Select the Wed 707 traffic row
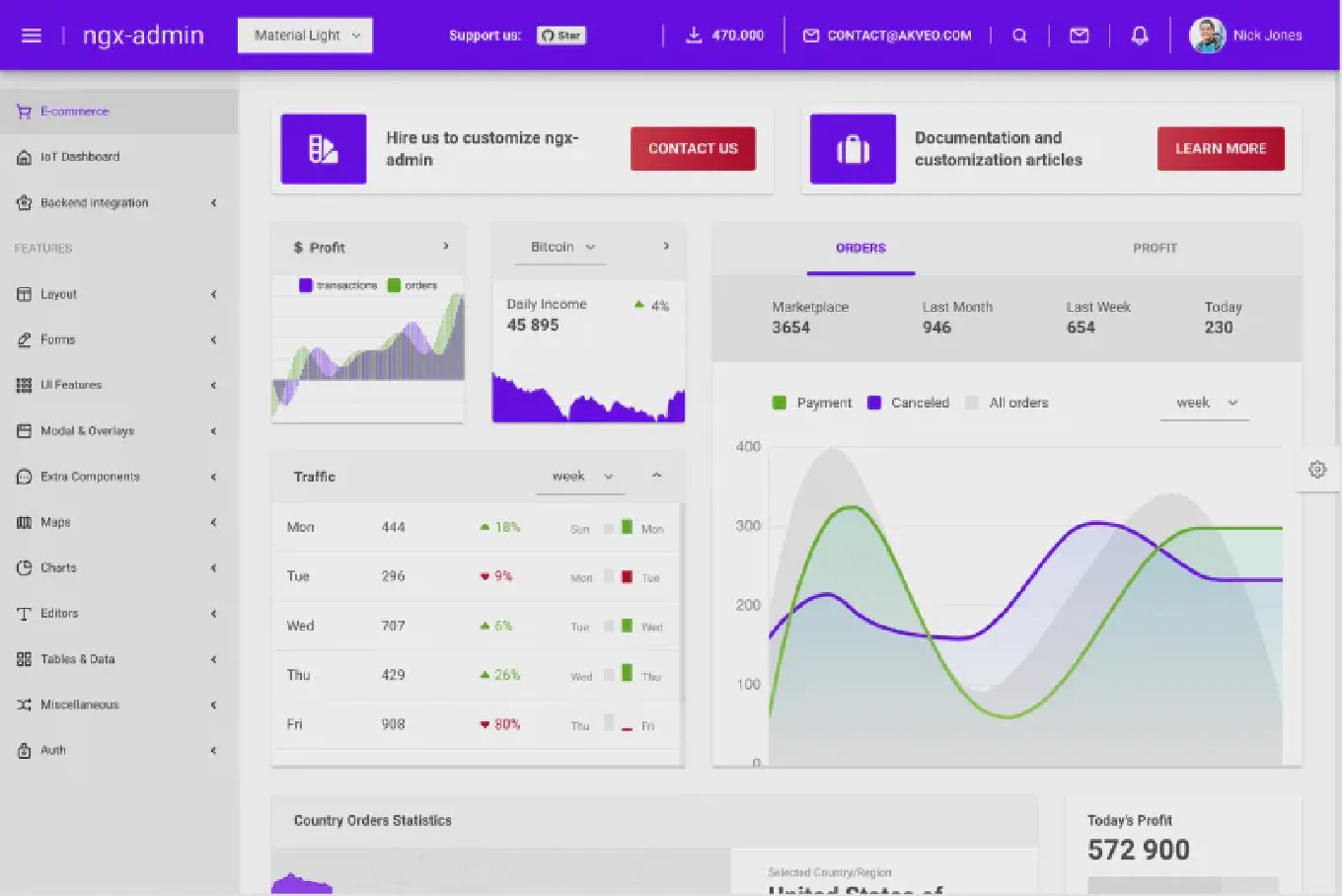The width and height of the screenshot is (1342, 896). [x=477, y=626]
